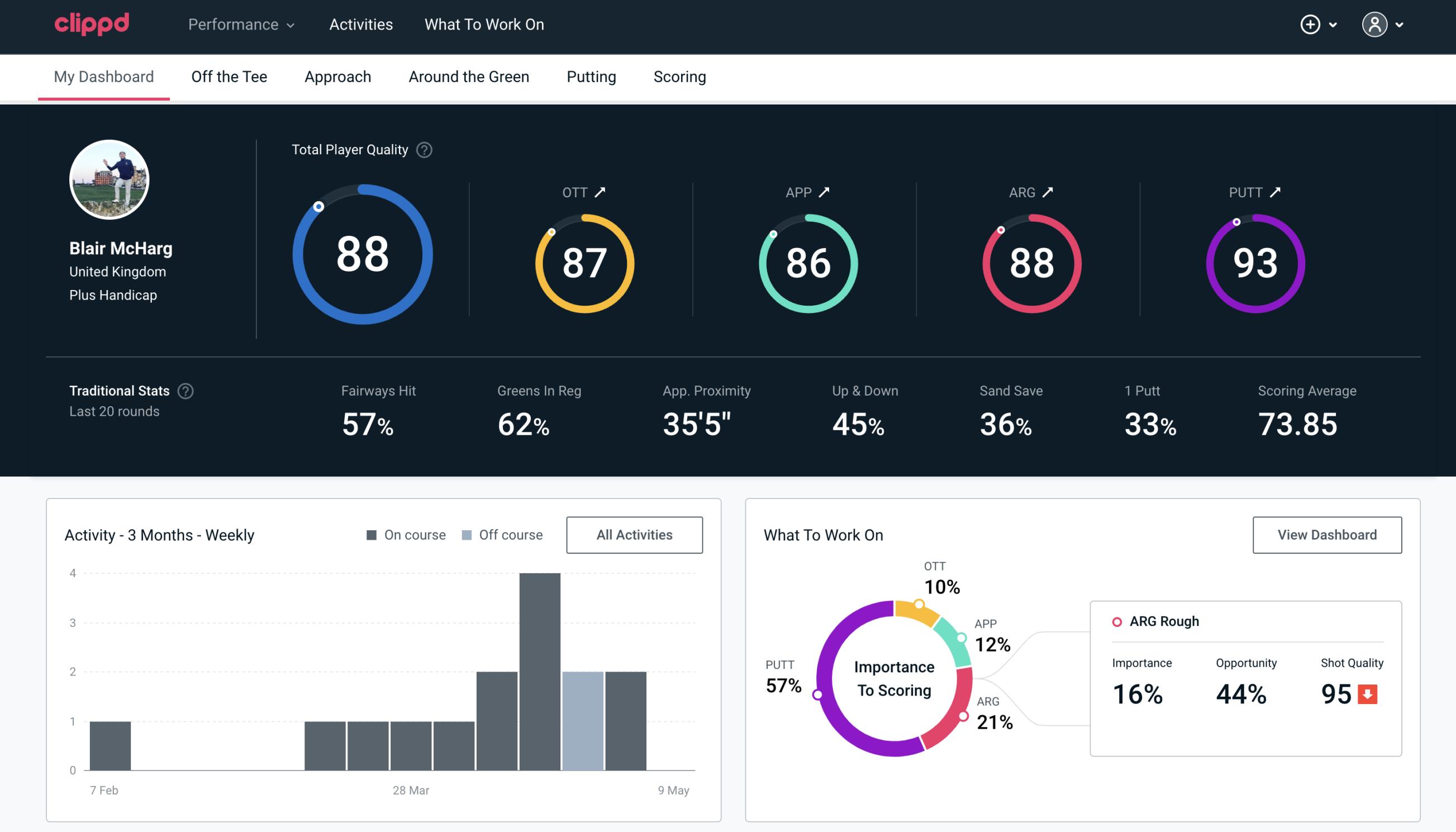Click the Traditional Stats help icon
Image resolution: width=1456 pixels, height=832 pixels.
pos(185,391)
